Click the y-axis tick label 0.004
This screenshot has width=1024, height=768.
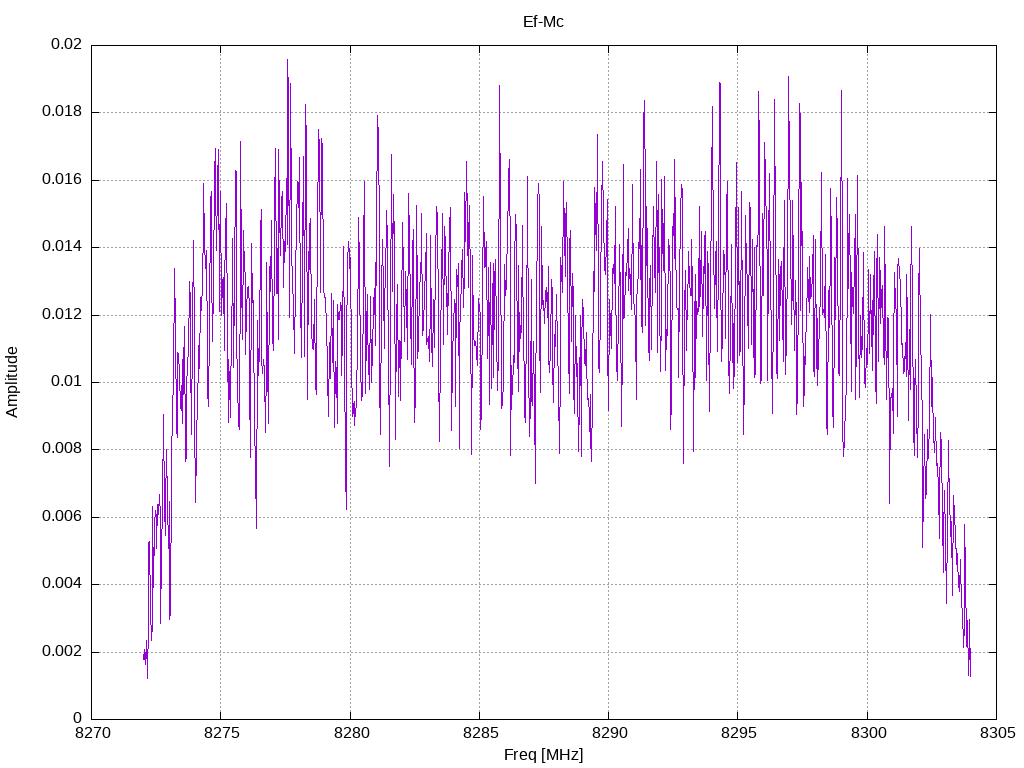(62, 583)
